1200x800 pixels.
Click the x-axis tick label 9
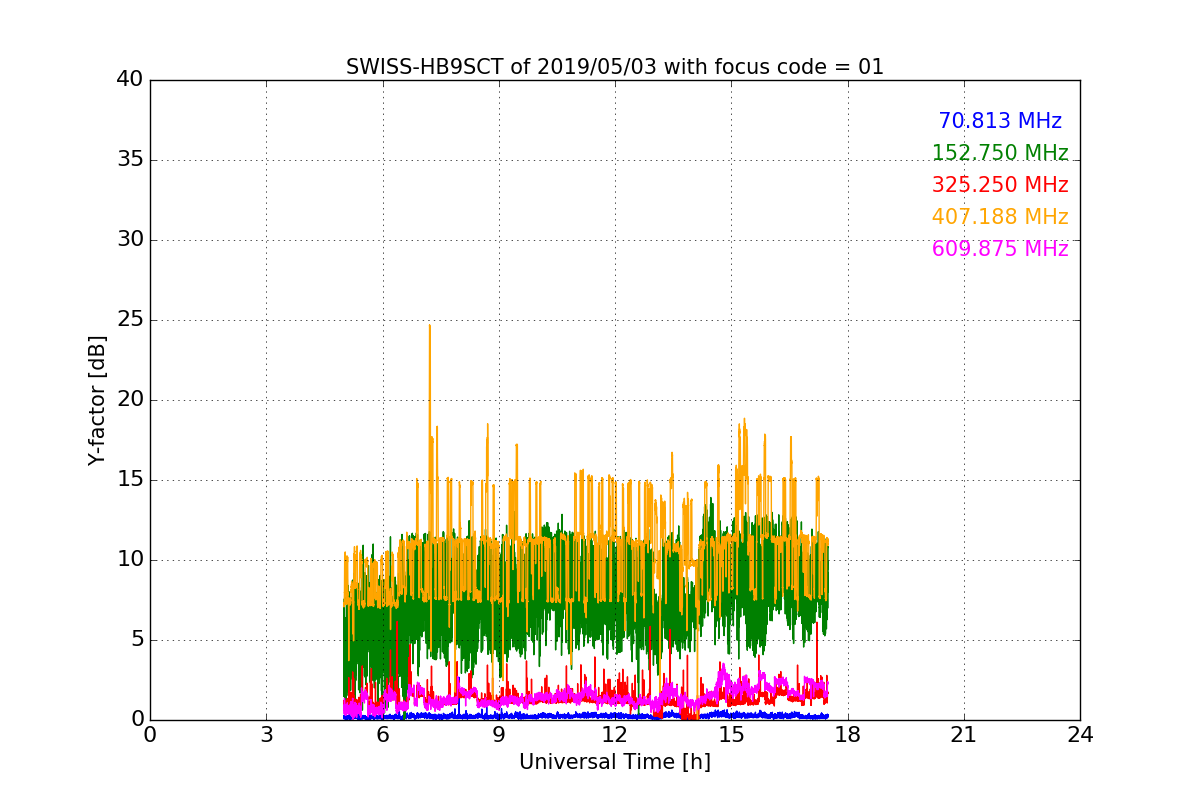pos(499,734)
